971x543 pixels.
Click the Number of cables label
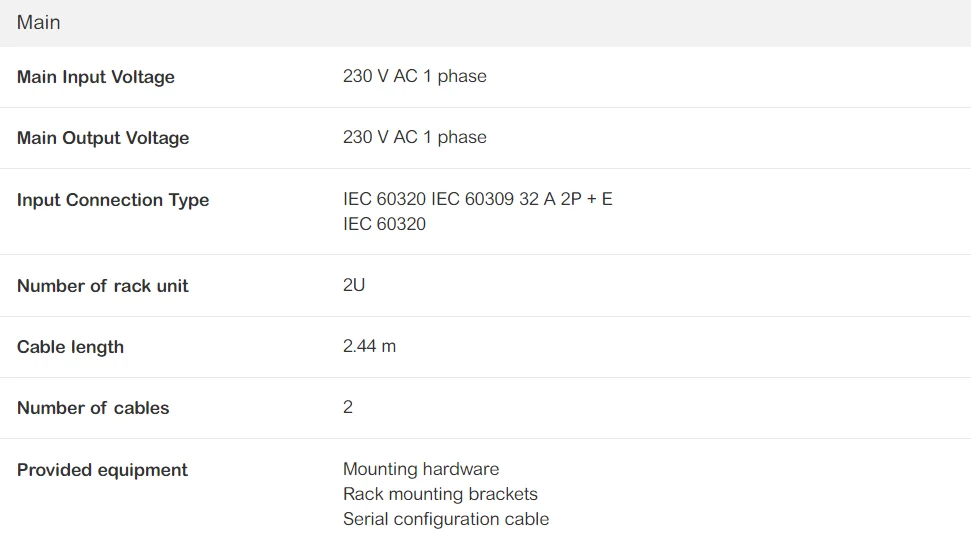click(x=93, y=408)
